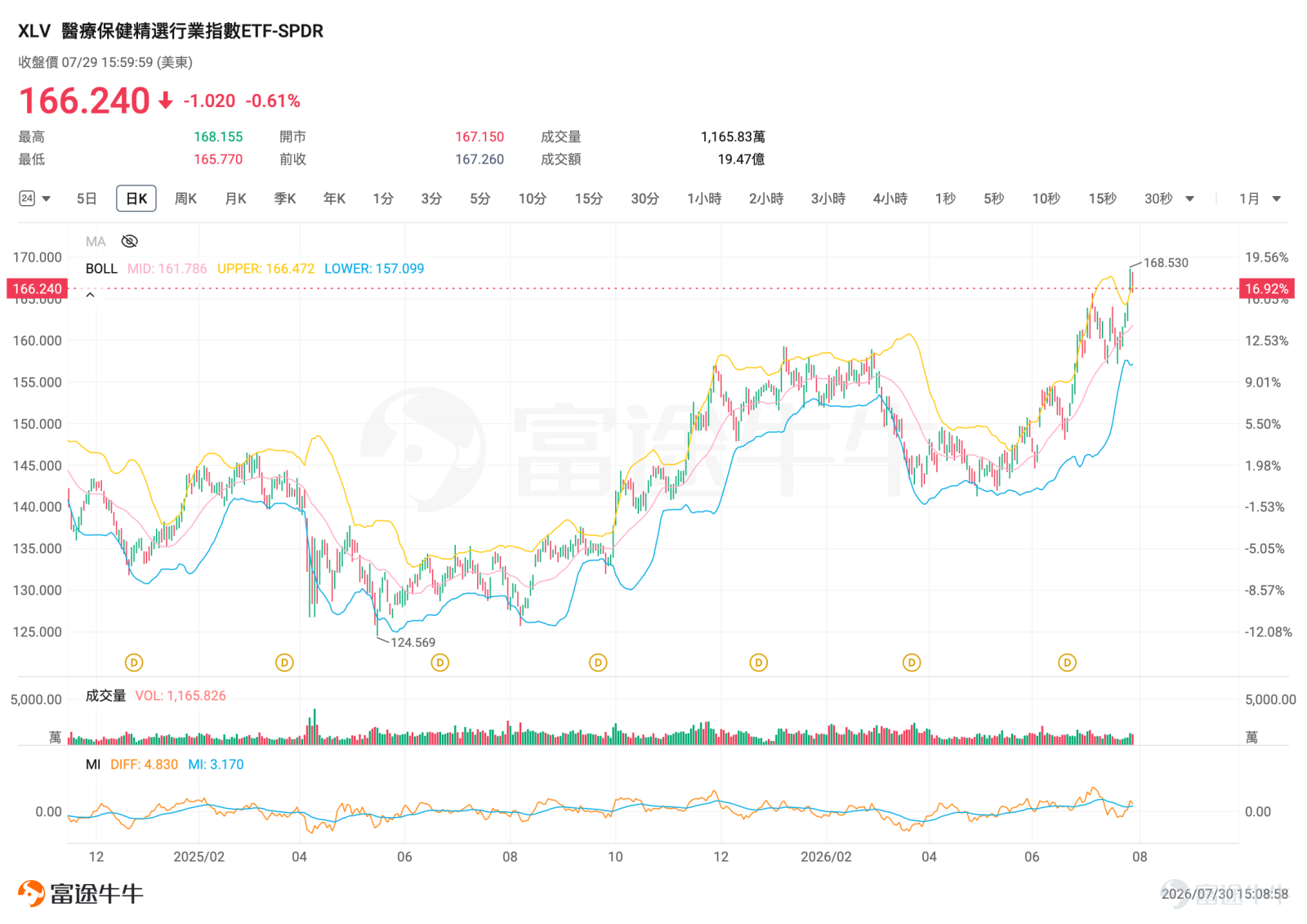This screenshot has width=1307, height=924.
Task: Click the large 166.240 last price
Action: click(x=84, y=101)
